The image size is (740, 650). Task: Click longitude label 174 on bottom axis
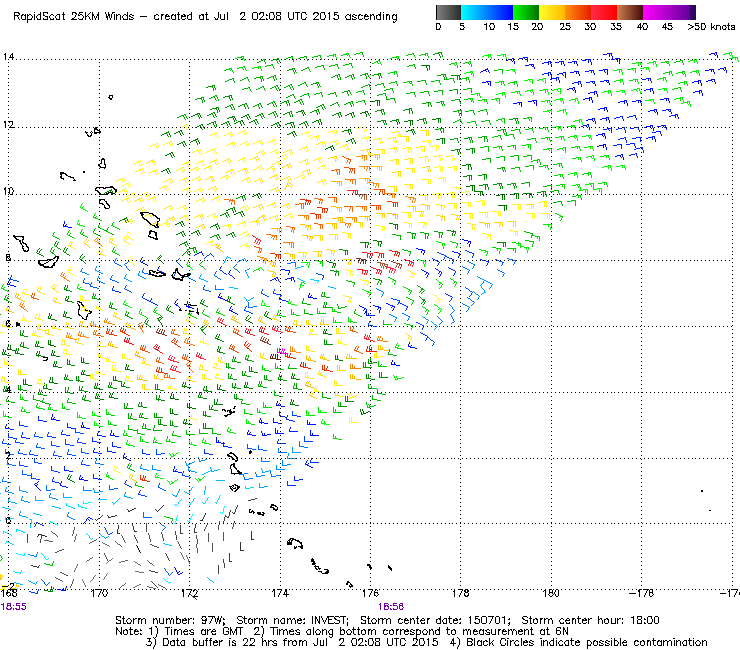tap(280, 593)
